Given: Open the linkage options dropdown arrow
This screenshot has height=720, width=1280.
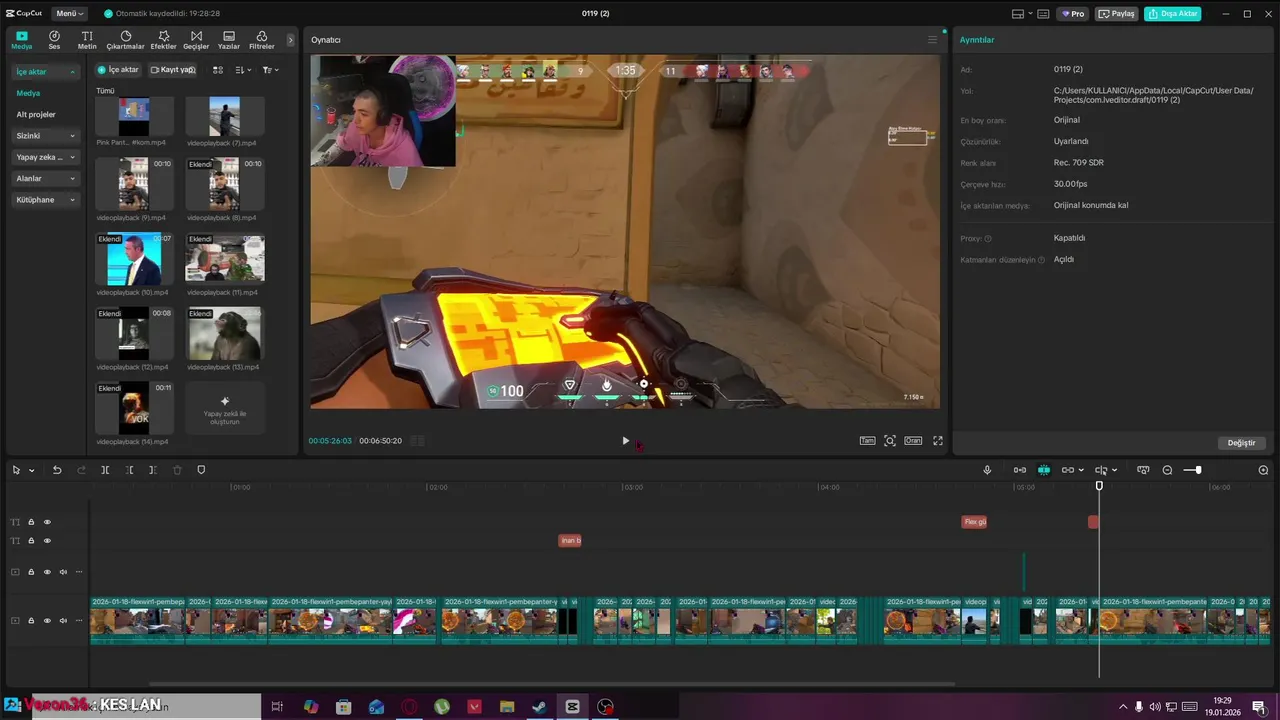Looking at the screenshot, I should coord(1081,471).
